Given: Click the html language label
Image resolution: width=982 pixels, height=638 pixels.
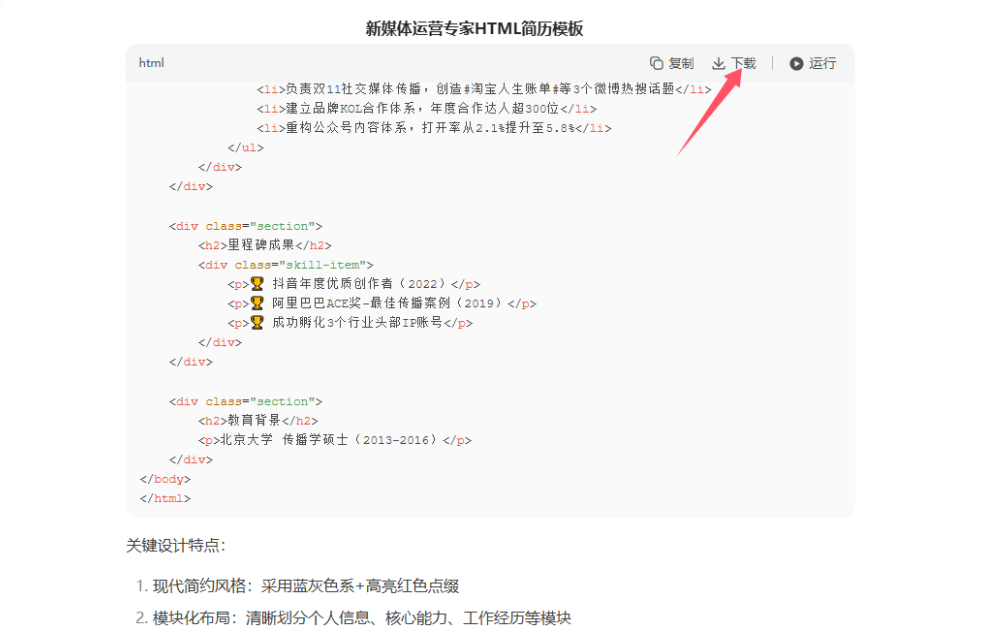Looking at the screenshot, I should [x=151, y=63].
